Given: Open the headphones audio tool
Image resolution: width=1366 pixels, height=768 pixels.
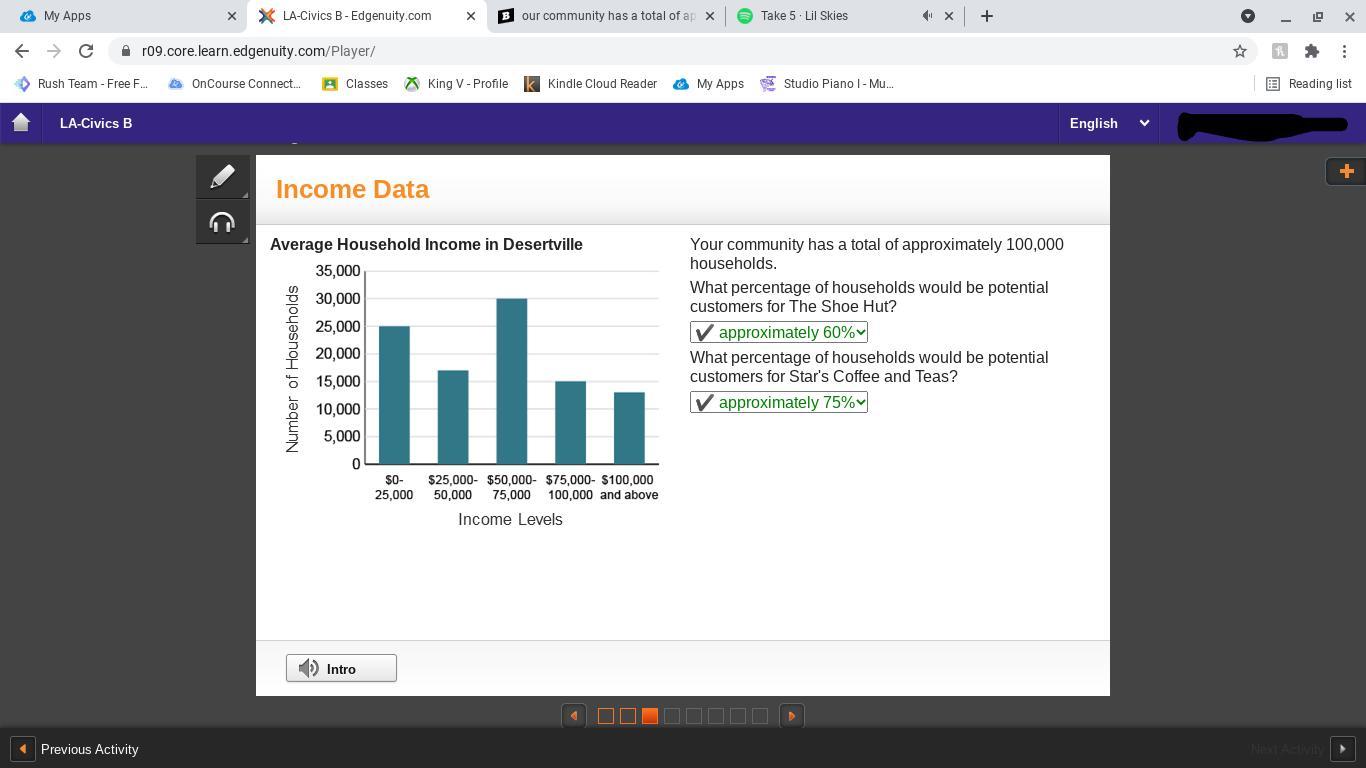Looking at the screenshot, I should point(222,222).
